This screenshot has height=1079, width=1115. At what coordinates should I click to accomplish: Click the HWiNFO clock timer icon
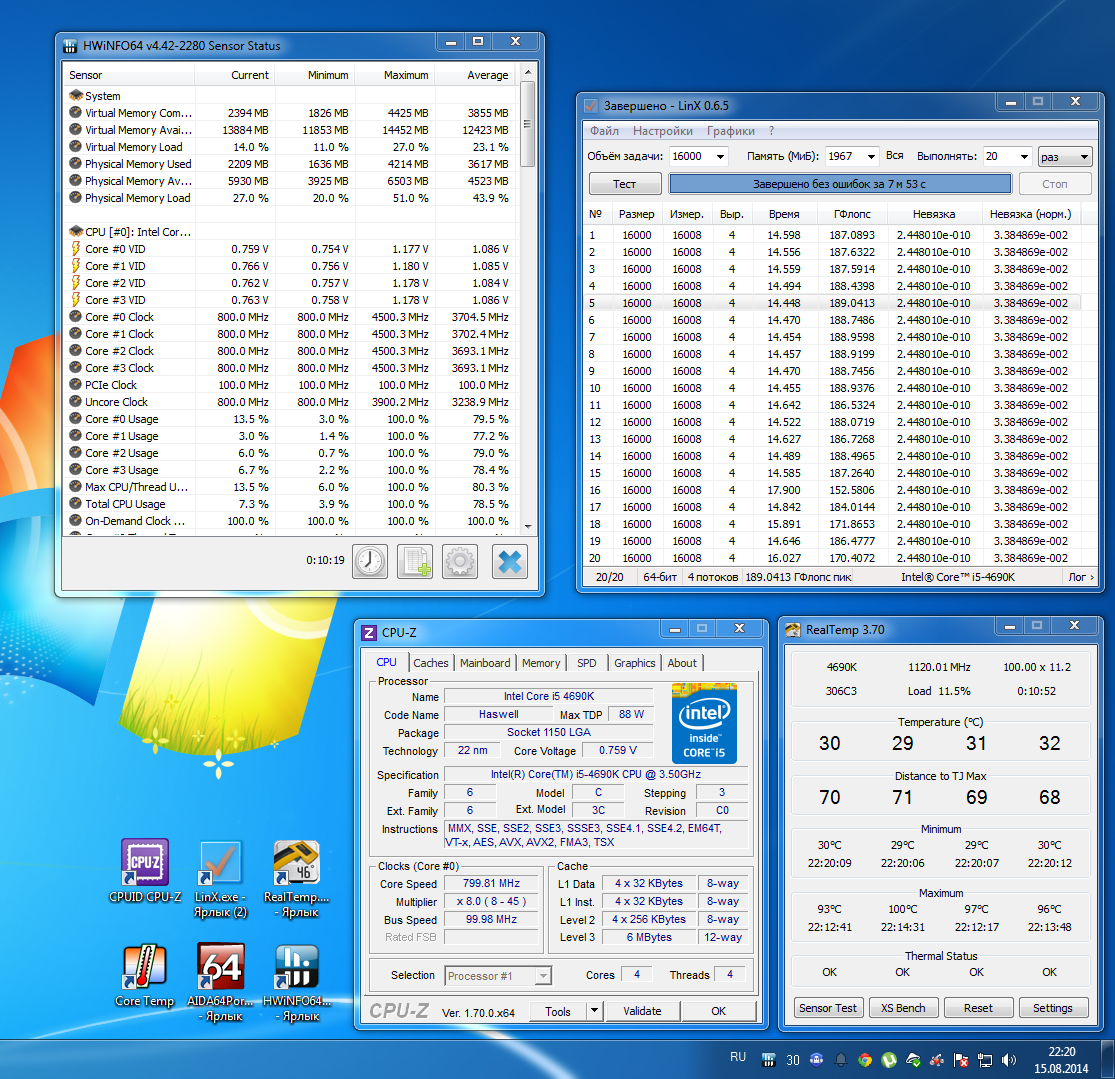(x=370, y=561)
